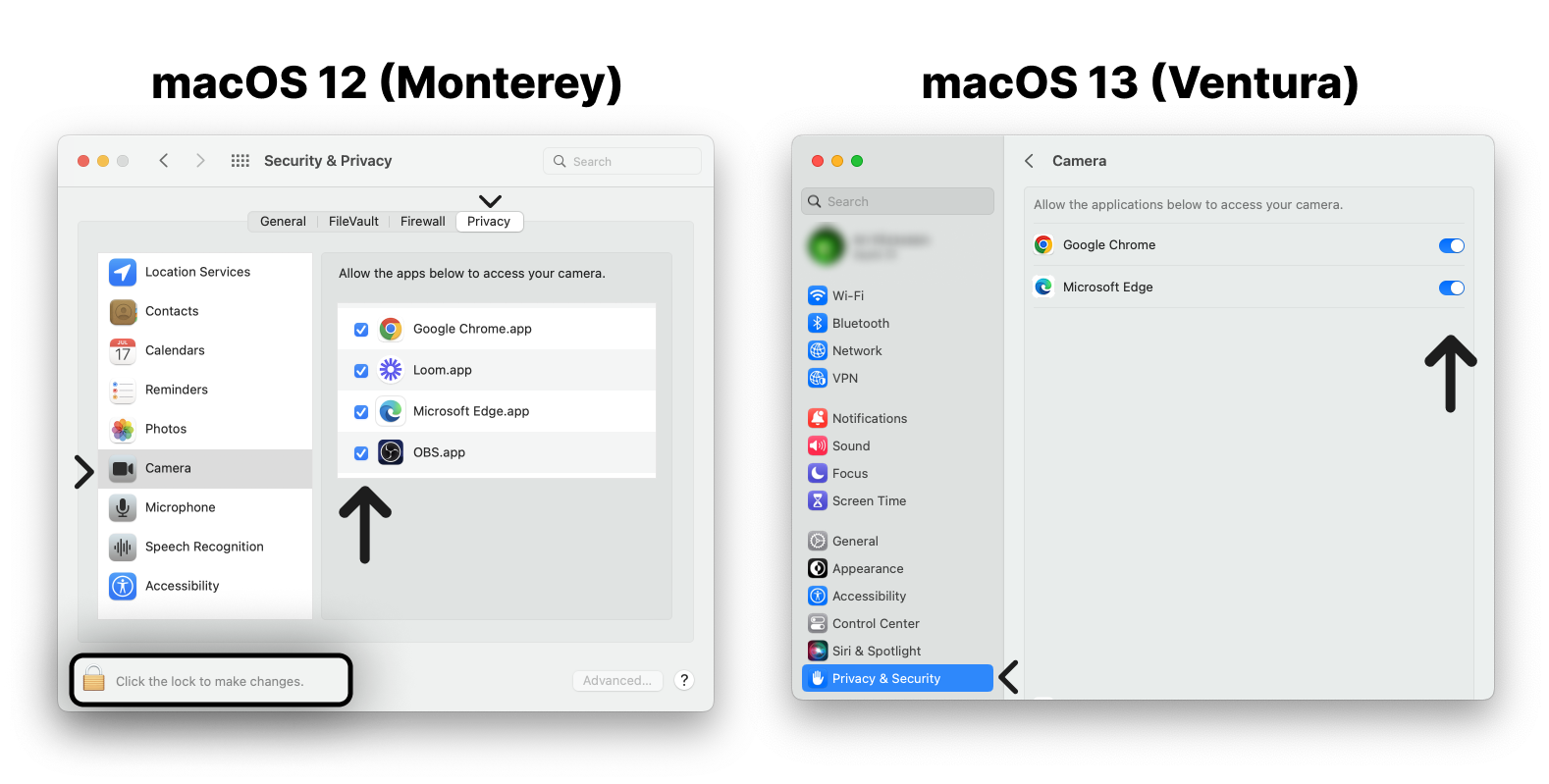Screen dimensions: 1549x784
Task: Open Wi-Fi settings in sidebar
Action: pos(848,295)
